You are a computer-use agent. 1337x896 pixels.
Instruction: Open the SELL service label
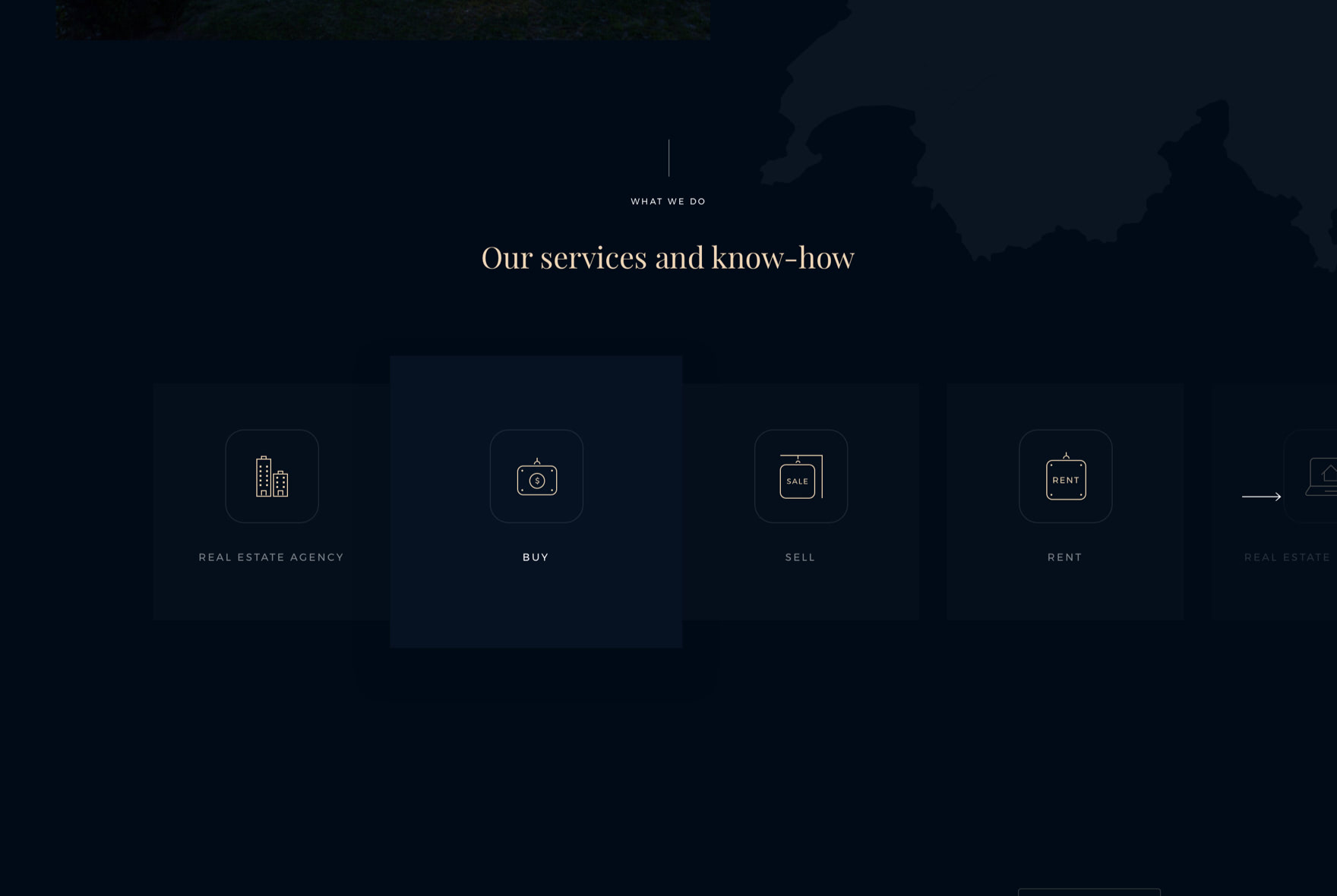coord(800,557)
